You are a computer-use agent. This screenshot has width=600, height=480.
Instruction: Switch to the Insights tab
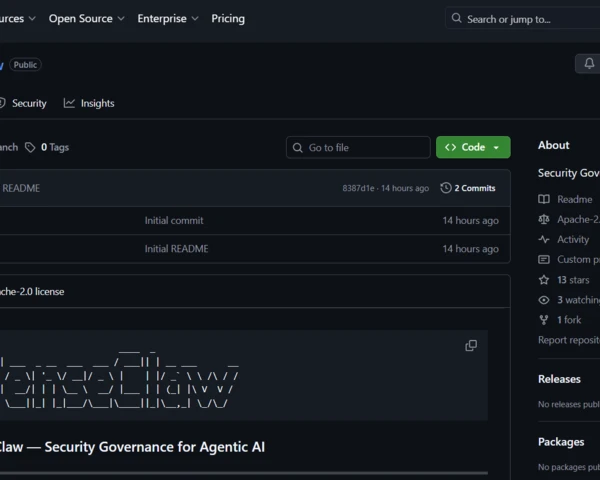[89, 103]
